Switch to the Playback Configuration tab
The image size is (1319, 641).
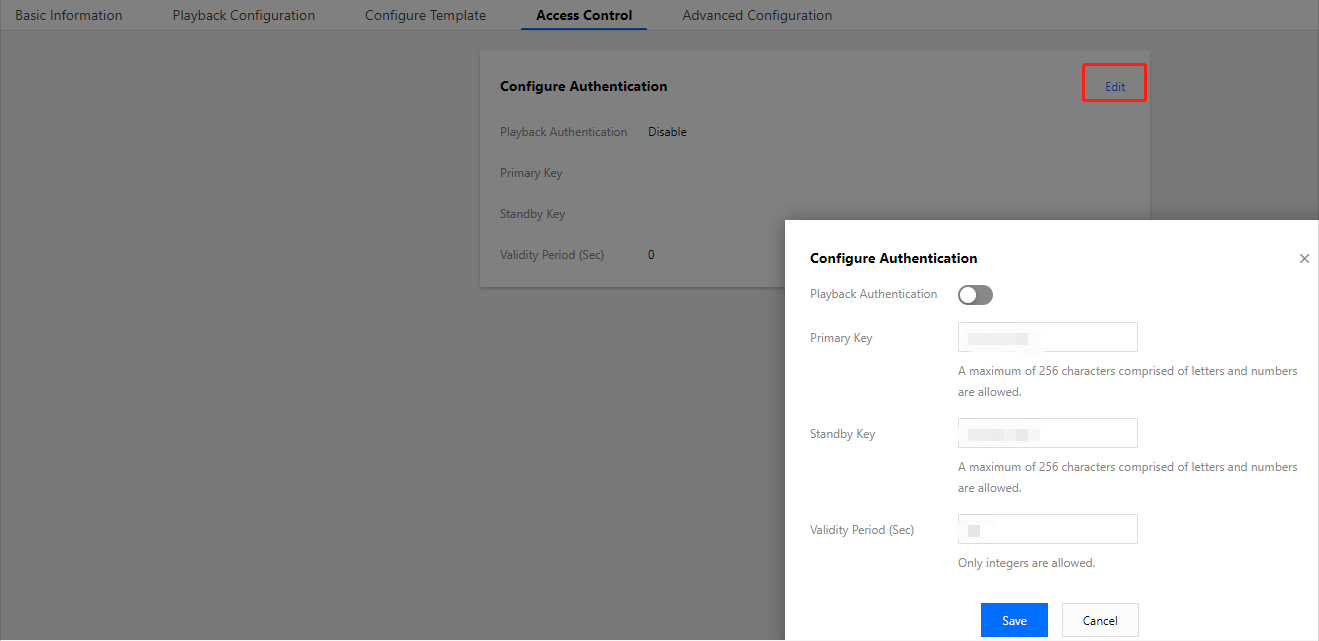[243, 16]
